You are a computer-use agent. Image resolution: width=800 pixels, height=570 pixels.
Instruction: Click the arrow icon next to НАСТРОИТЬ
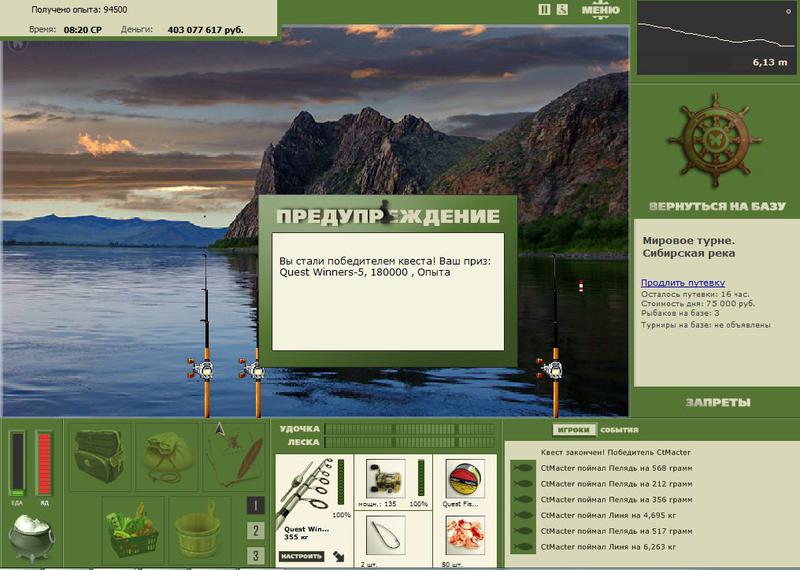click(x=338, y=556)
